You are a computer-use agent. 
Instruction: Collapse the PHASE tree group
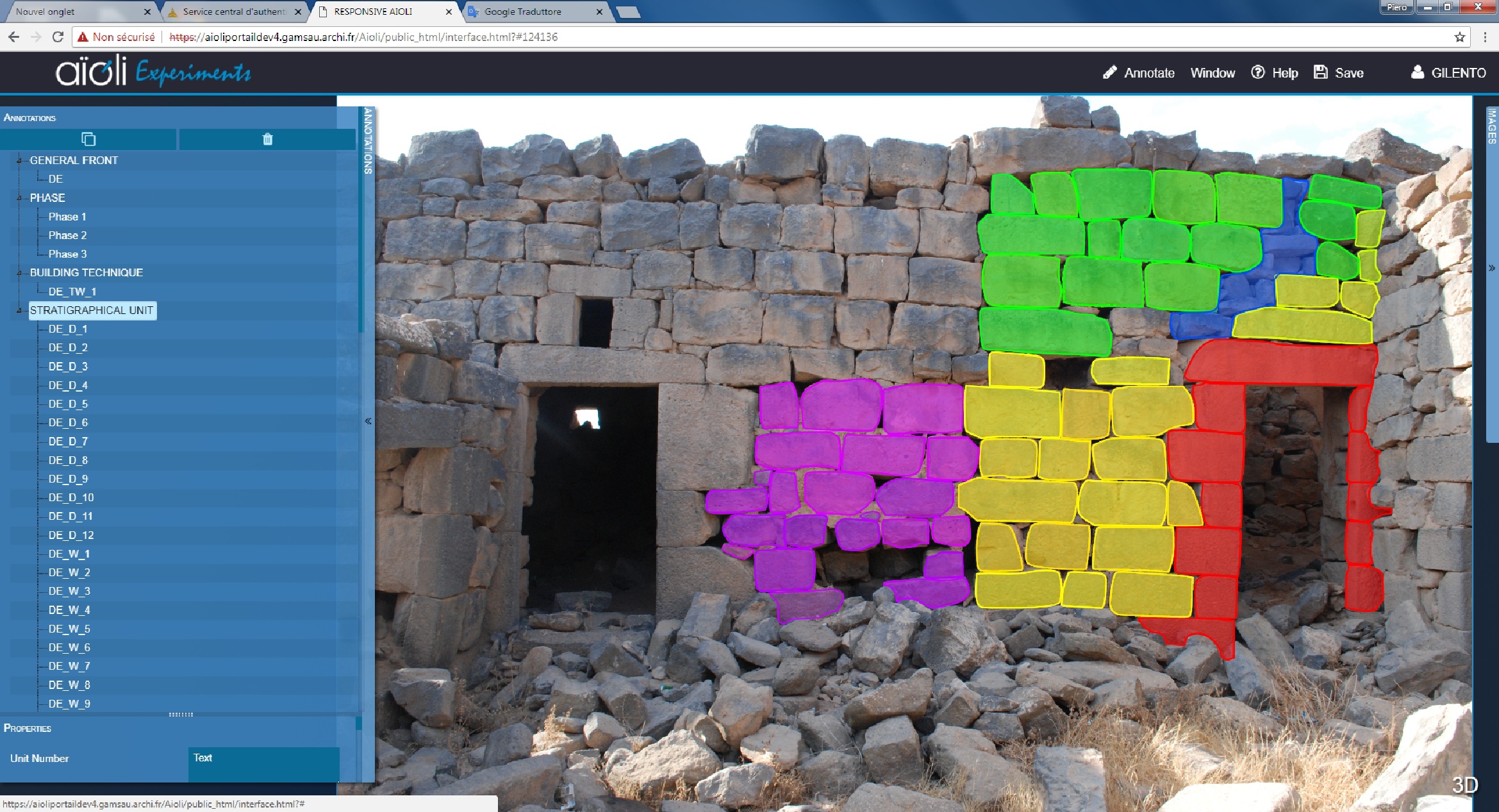19,198
